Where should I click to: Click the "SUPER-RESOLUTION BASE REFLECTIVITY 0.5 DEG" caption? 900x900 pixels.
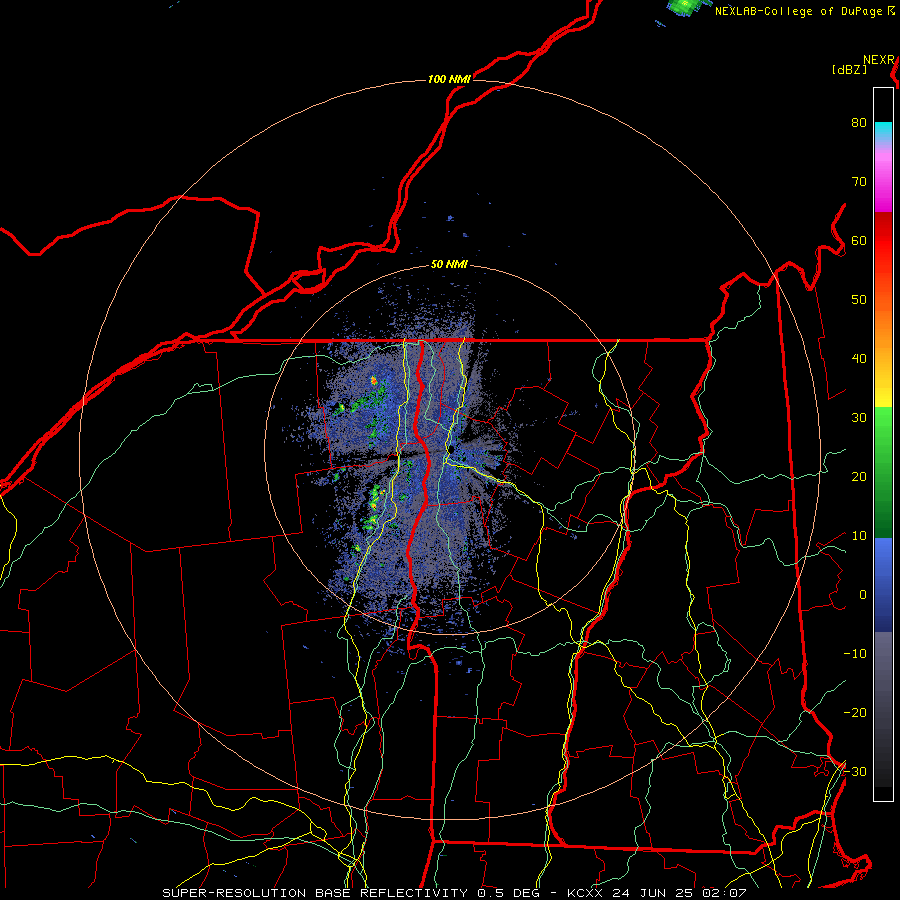[350, 893]
